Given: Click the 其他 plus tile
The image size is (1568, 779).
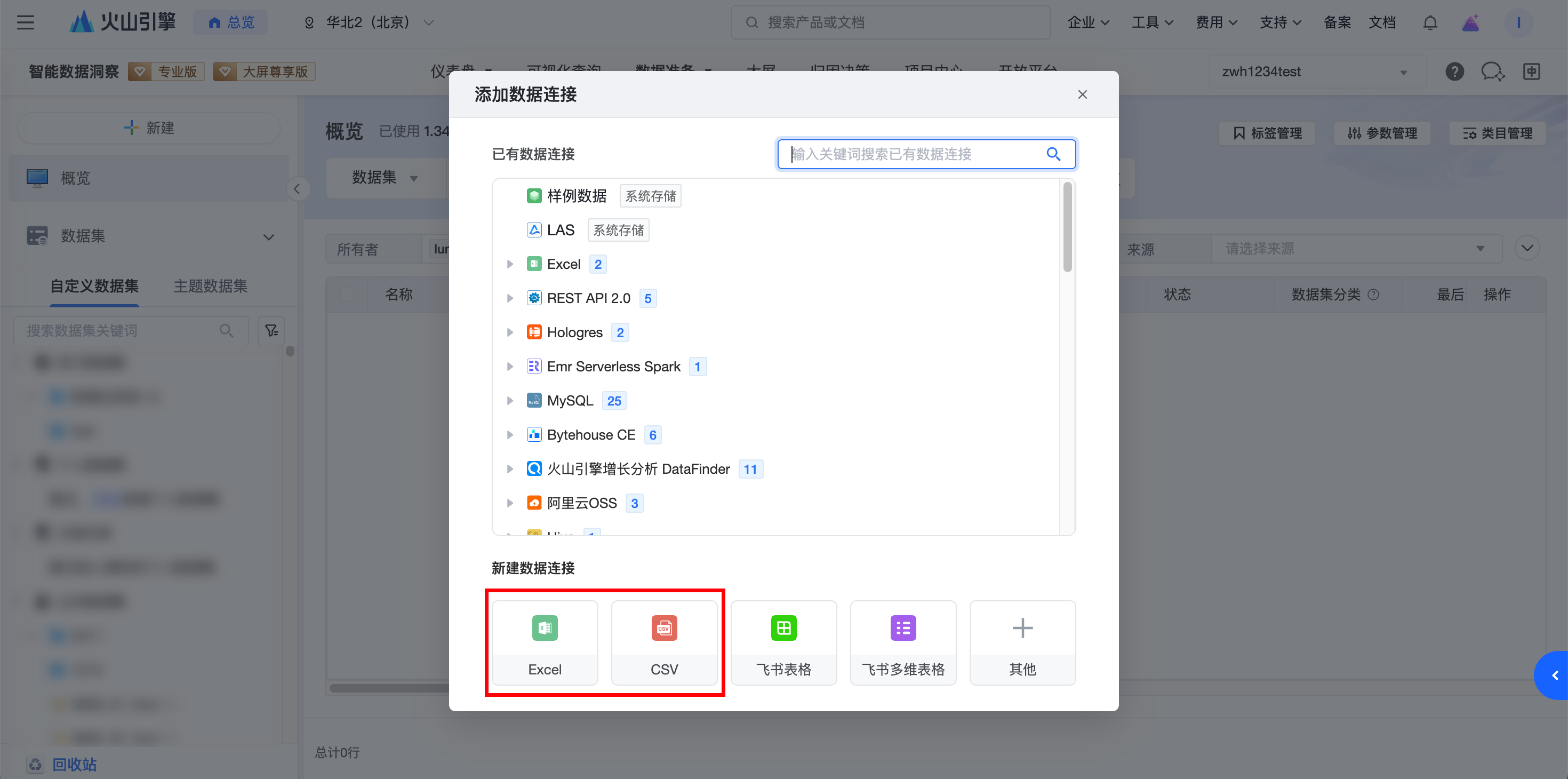Looking at the screenshot, I should 1021,642.
